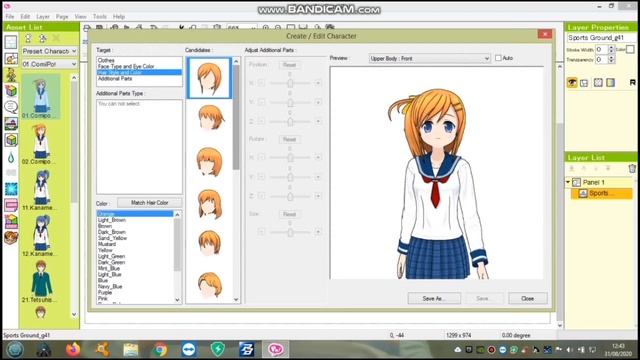Open the Layer menu
The height and width of the screenshot is (360, 640).
click(x=43, y=16)
